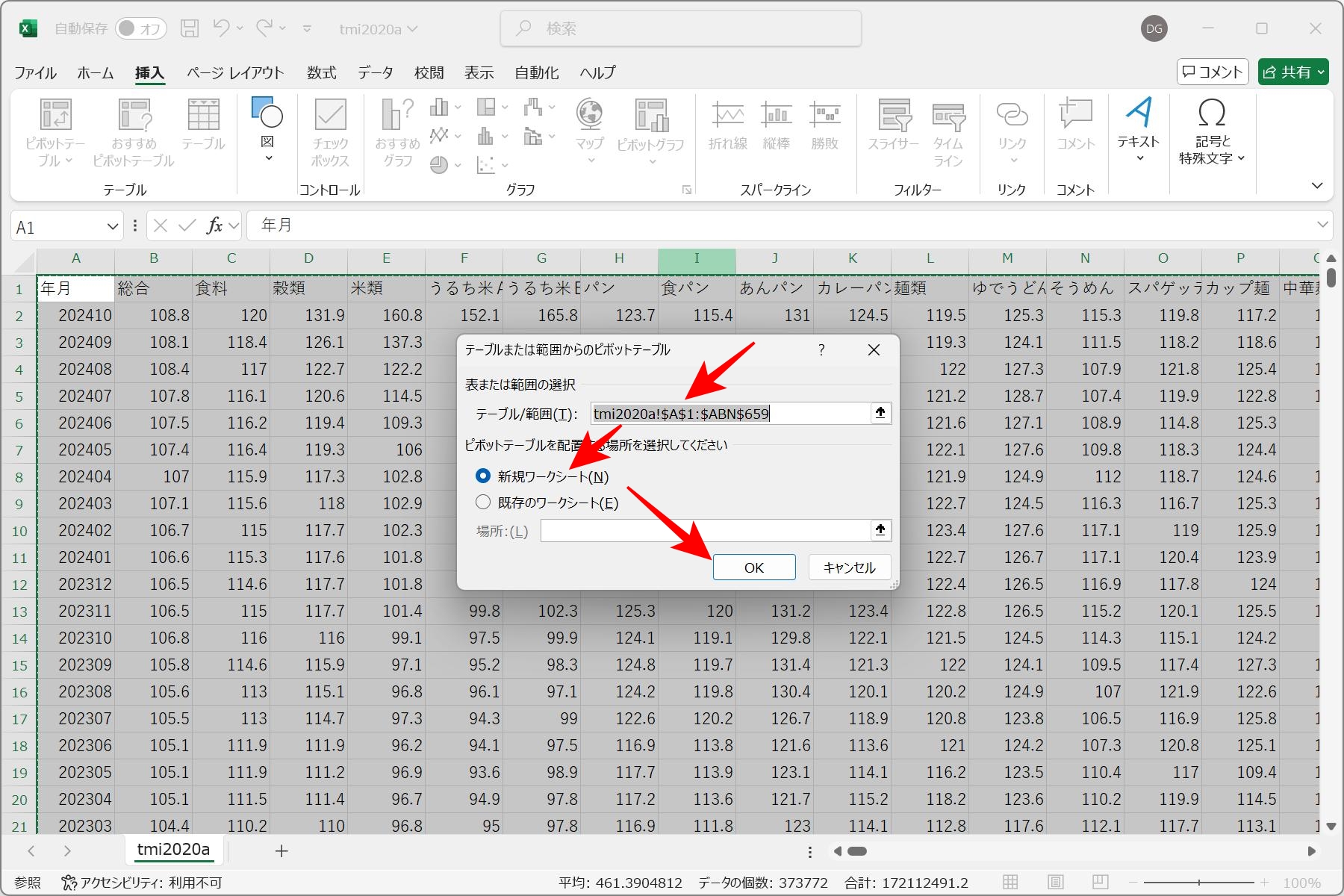Open the Map (マップ) chart tool
The height and width of the screenshot is (896, 1344).
tap(589, 131)
